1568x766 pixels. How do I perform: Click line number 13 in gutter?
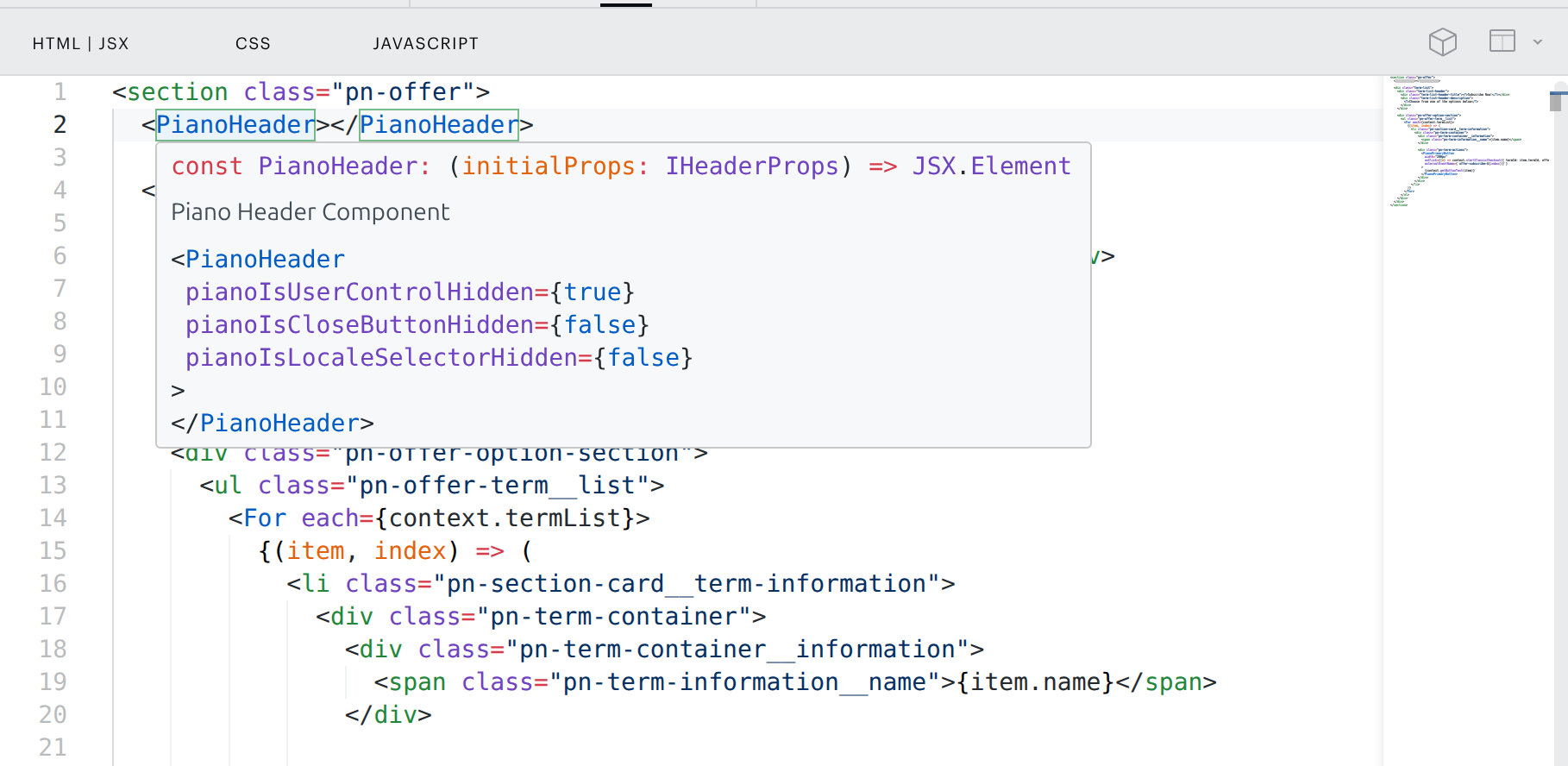tap(53, 485)
